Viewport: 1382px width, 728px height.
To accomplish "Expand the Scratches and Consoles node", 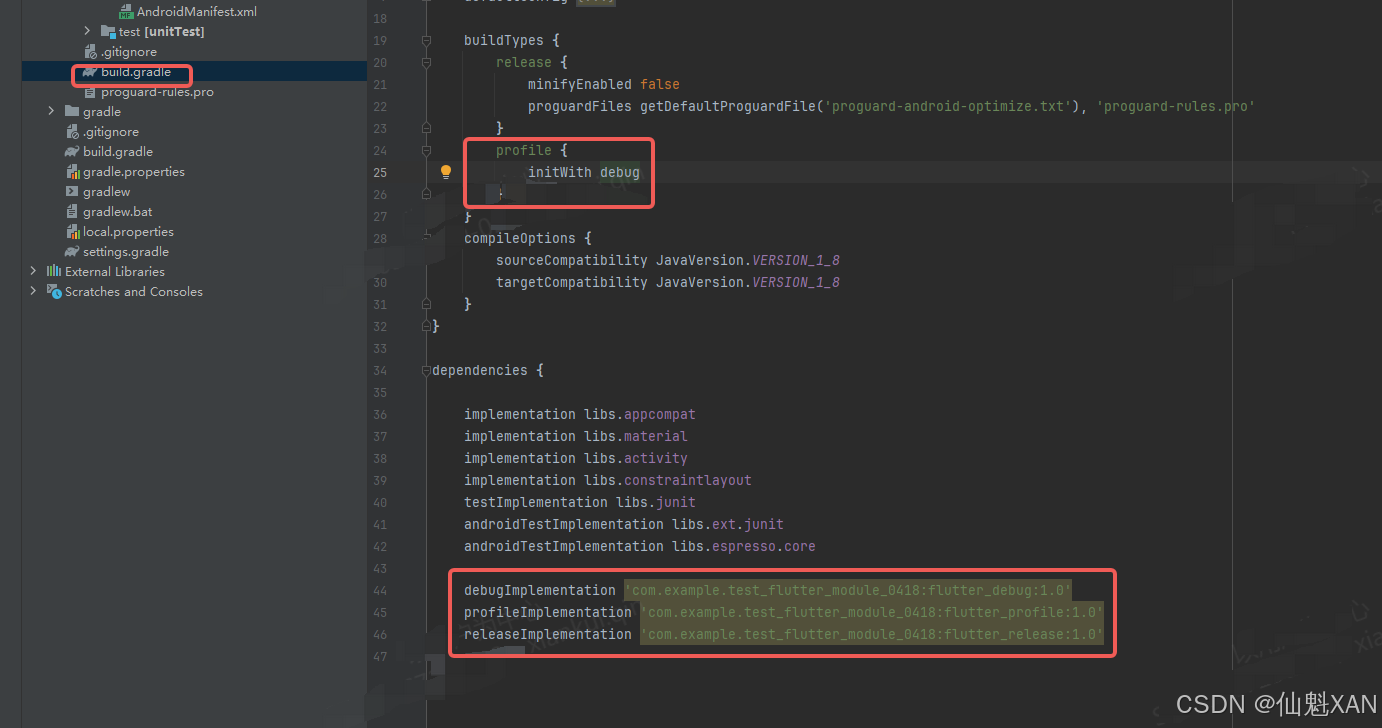I will (x=34, y=291).
